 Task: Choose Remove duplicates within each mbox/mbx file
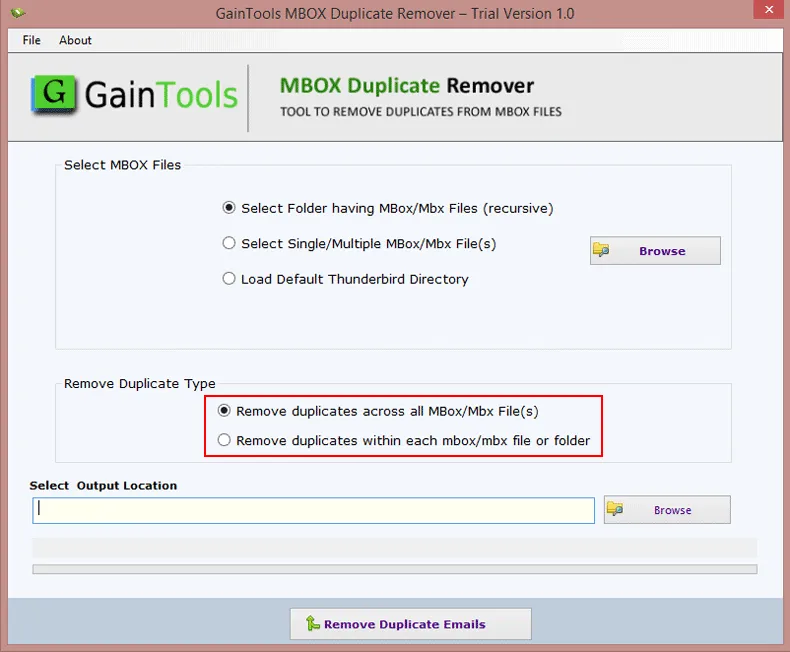pyautogui.click(x=224, y=440)
